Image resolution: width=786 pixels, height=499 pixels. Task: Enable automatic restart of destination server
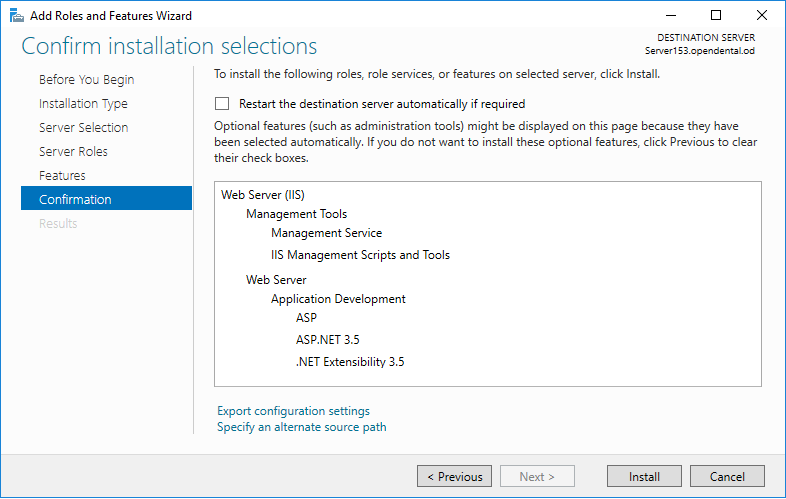tap(222, 104)
